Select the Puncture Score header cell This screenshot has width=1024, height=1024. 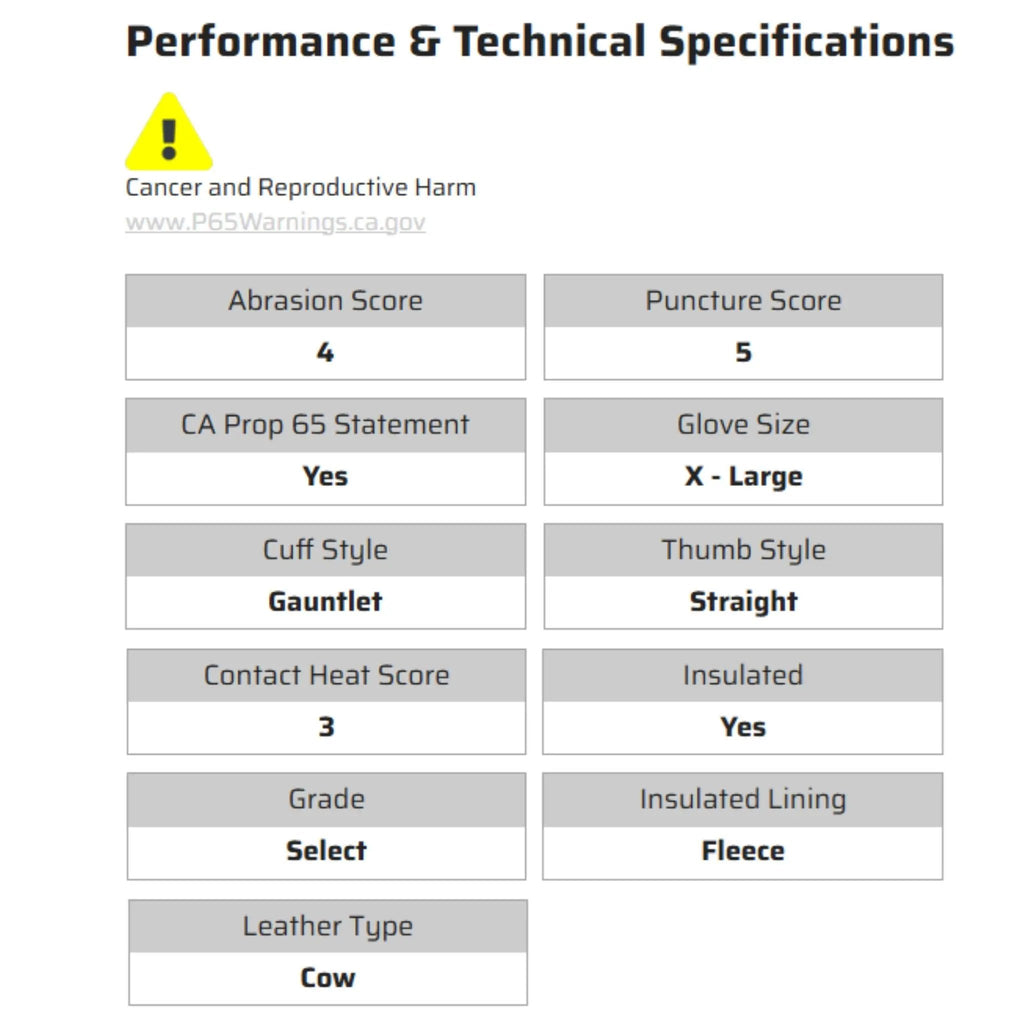(x=743, y=300)
